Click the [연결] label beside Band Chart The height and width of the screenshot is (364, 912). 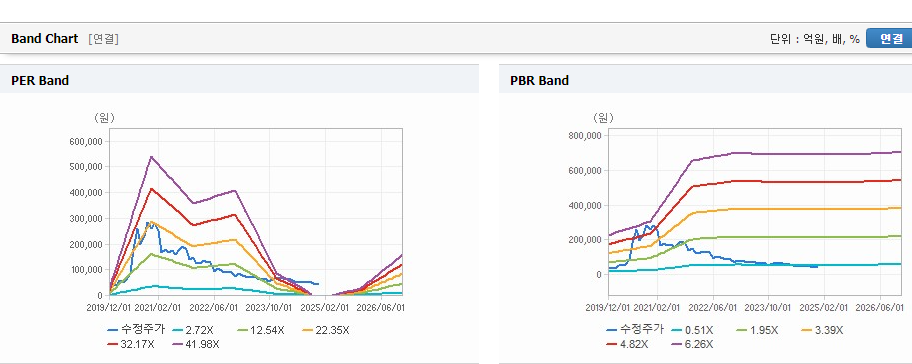104,39
